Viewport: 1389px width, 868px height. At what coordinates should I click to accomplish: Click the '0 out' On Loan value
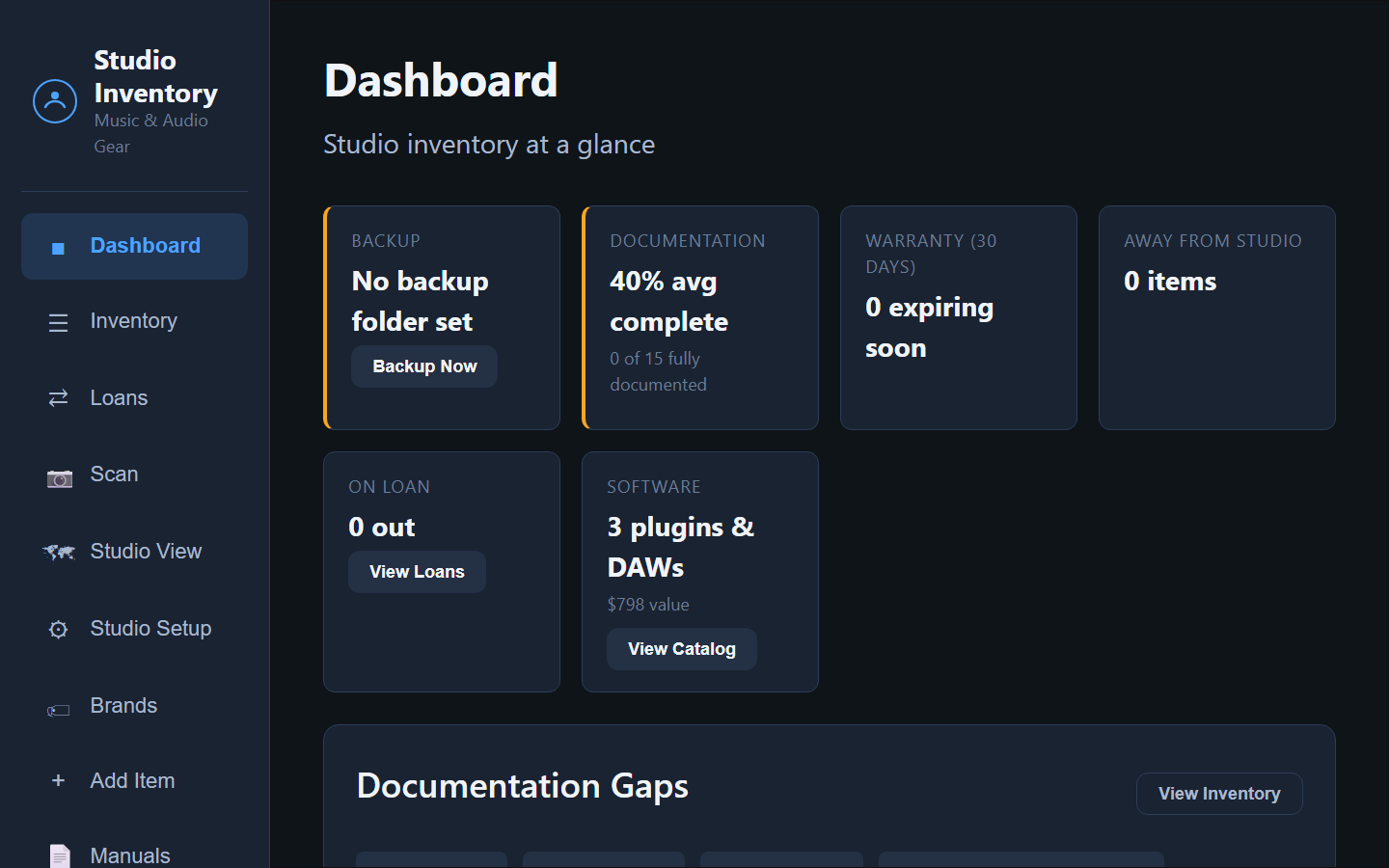pyautogui.click(x=382, y=528)
